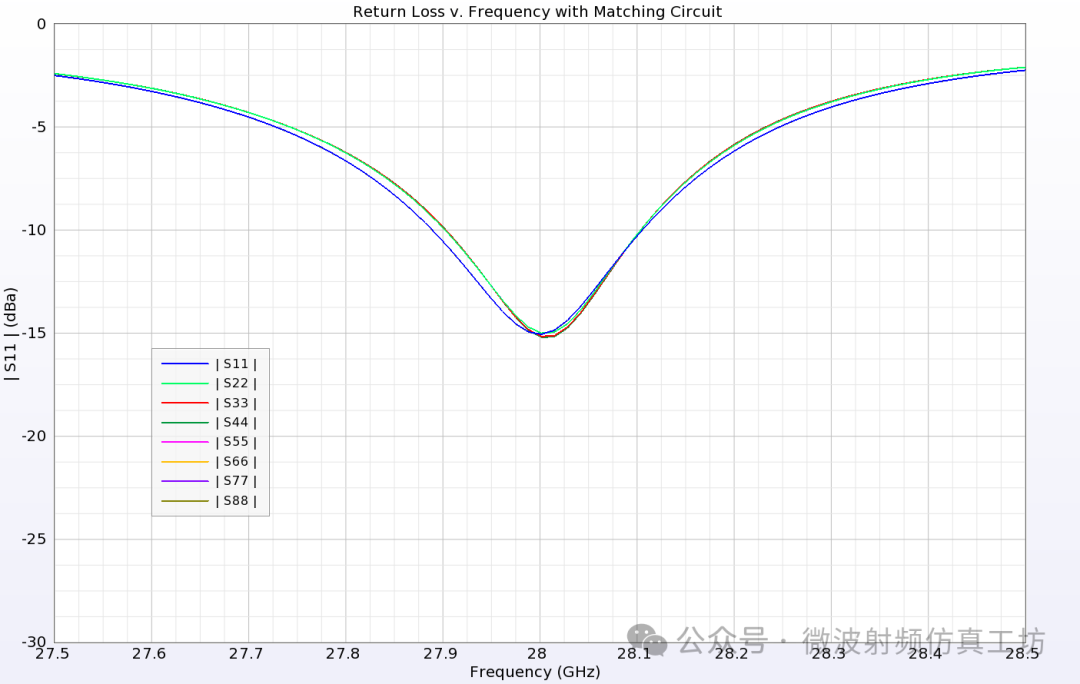Select the | S44 | legend label
This screenshot has width=1080, height=684.
coord(236,422)
